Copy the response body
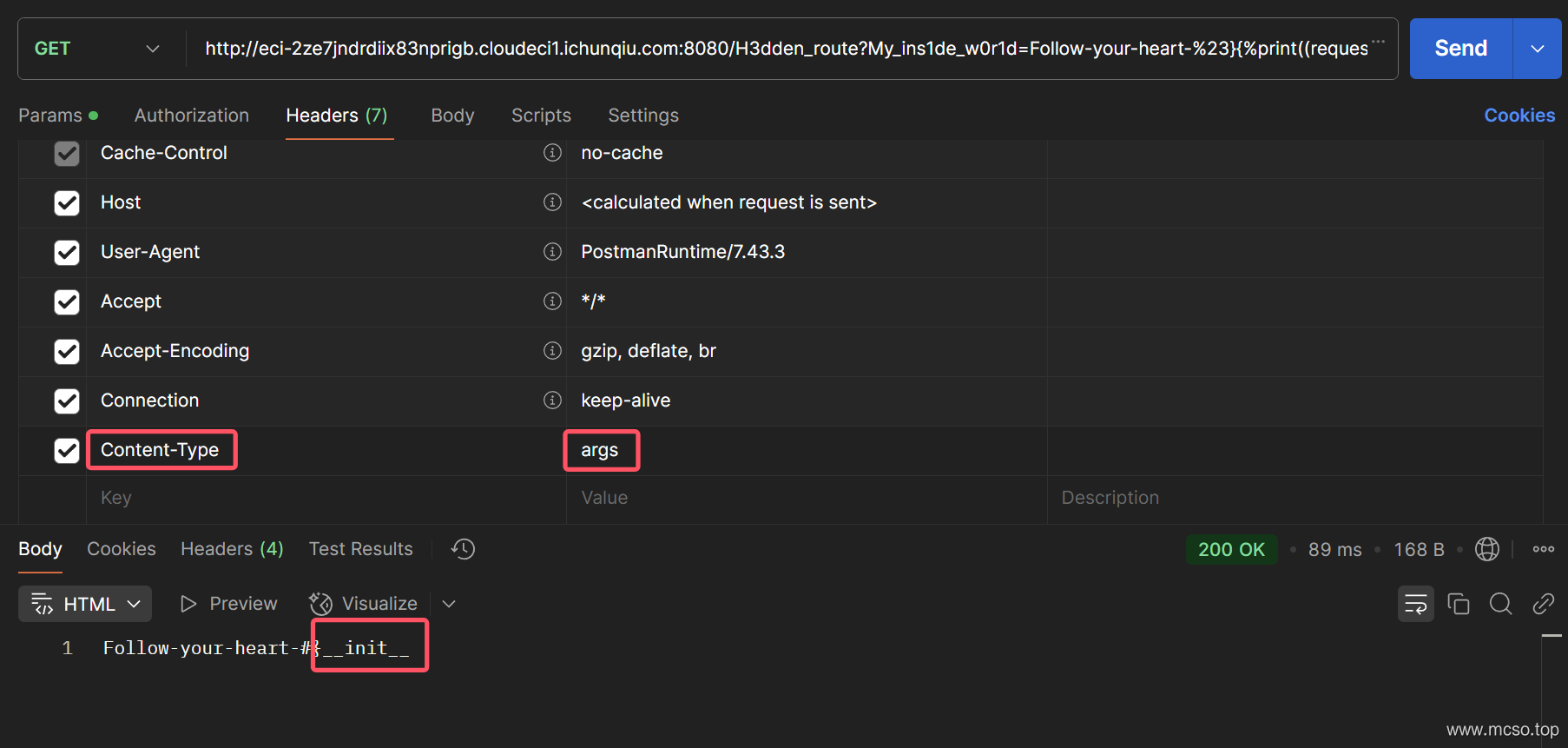Image resolution: width=1568 pixels, height=748 pixels. coord(1459,604)
